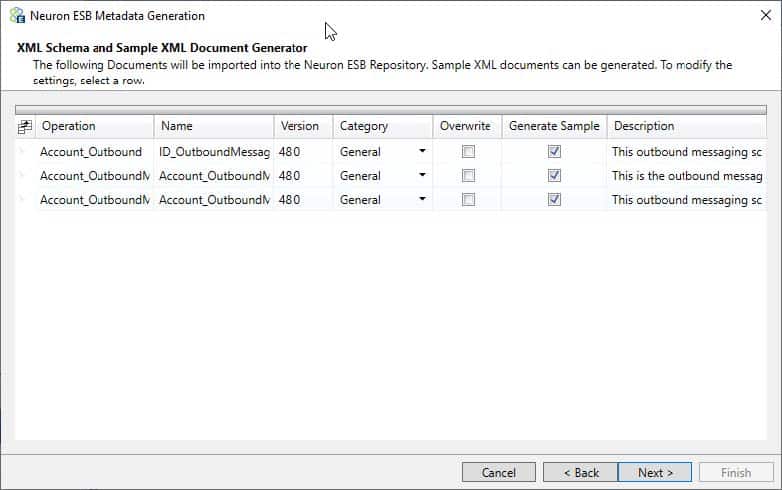Viewport: 782px width, 490px height.
Task: Click the Cancel button
Action: [x=499, y=472]
